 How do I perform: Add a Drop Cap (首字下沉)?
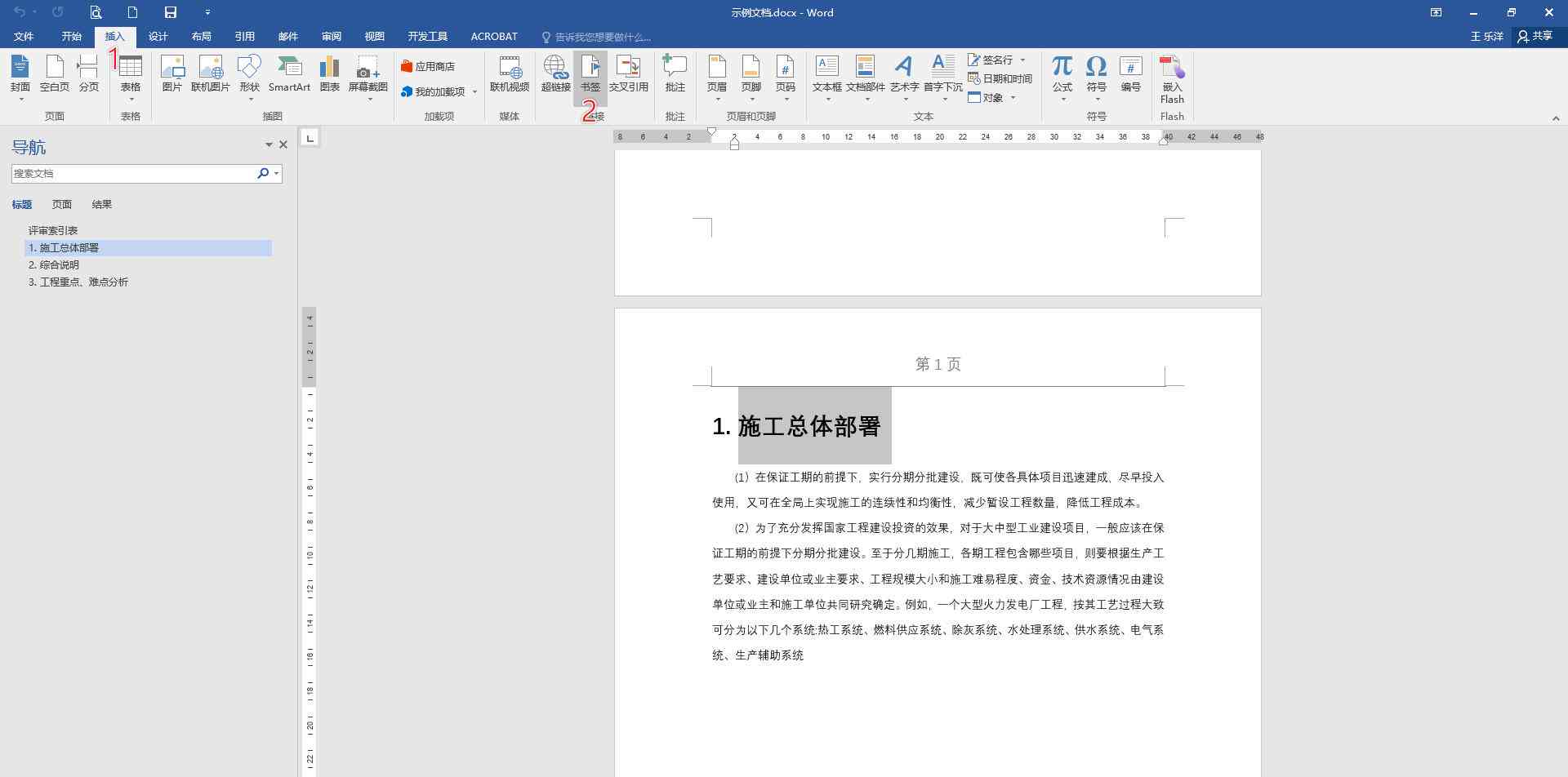point(943,78)
